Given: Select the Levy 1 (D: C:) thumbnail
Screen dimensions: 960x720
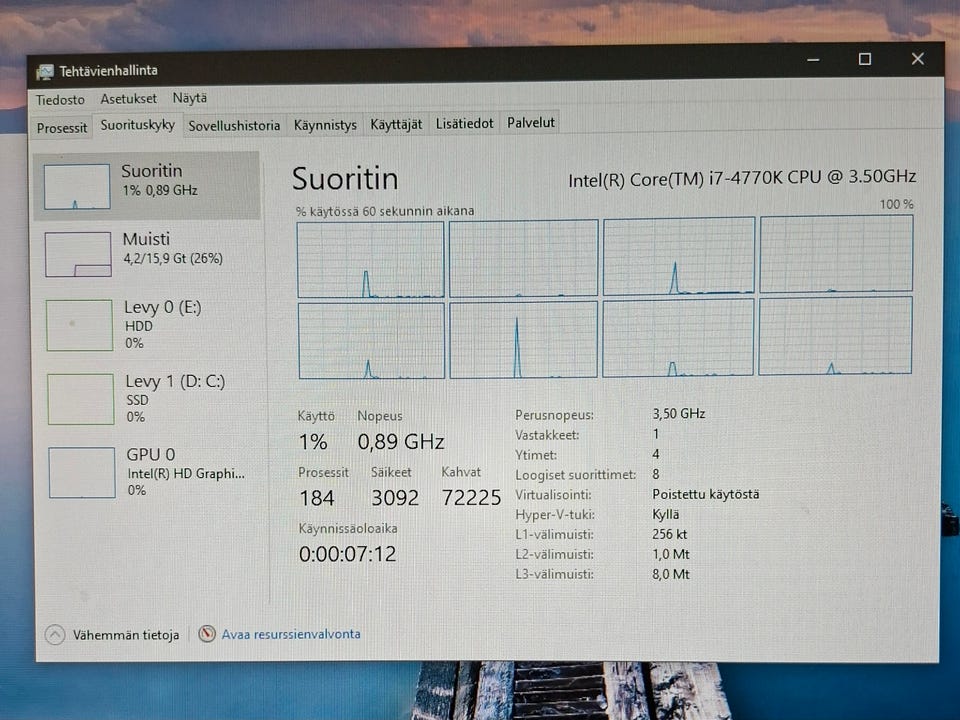Looking at the screenshot, I should click(81, 399).
